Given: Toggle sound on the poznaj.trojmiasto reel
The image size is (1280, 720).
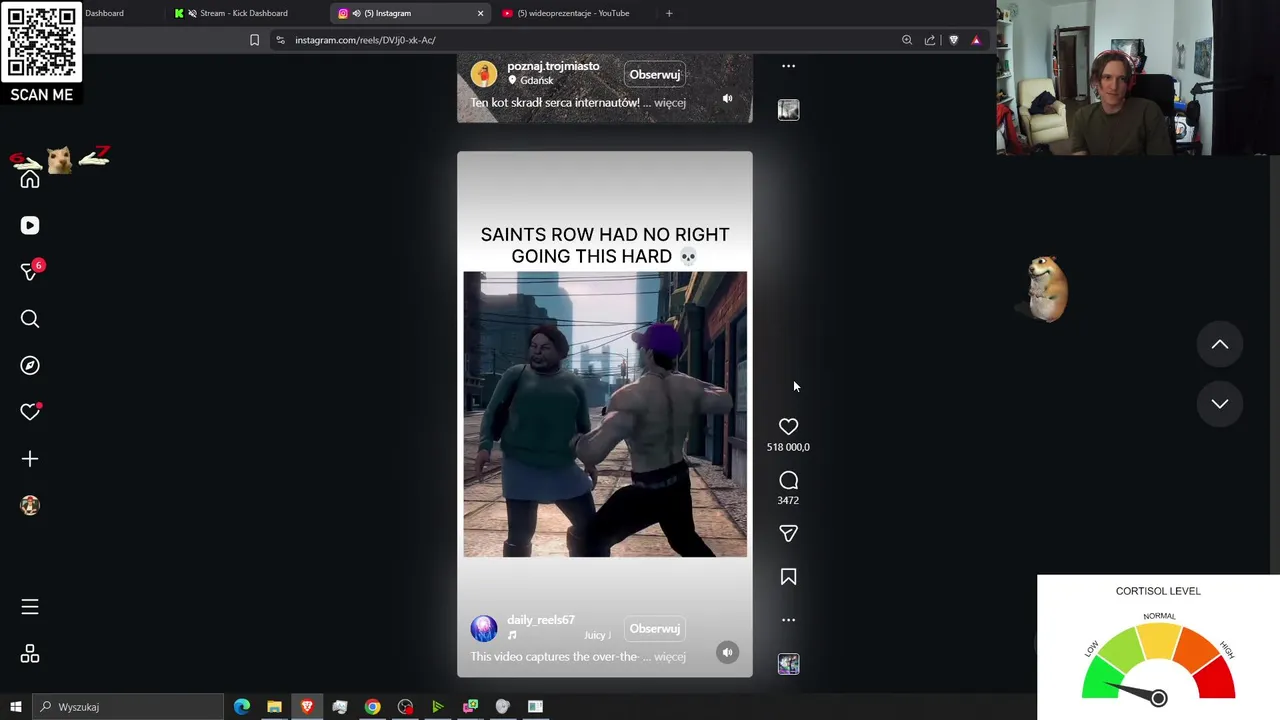Looking at the screenshot, I should coord(727,99).
